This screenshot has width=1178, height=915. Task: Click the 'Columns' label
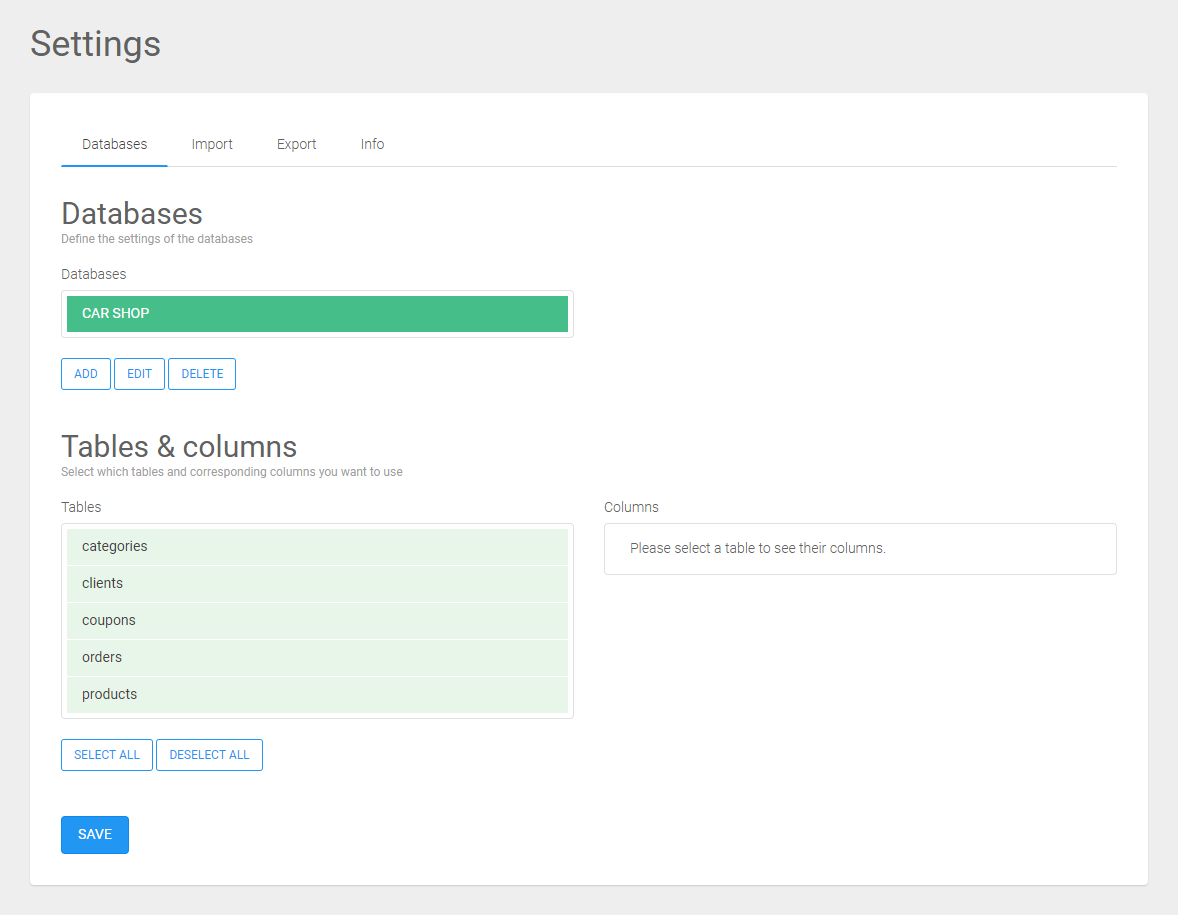pyautogui.click(x=631, y=507)
